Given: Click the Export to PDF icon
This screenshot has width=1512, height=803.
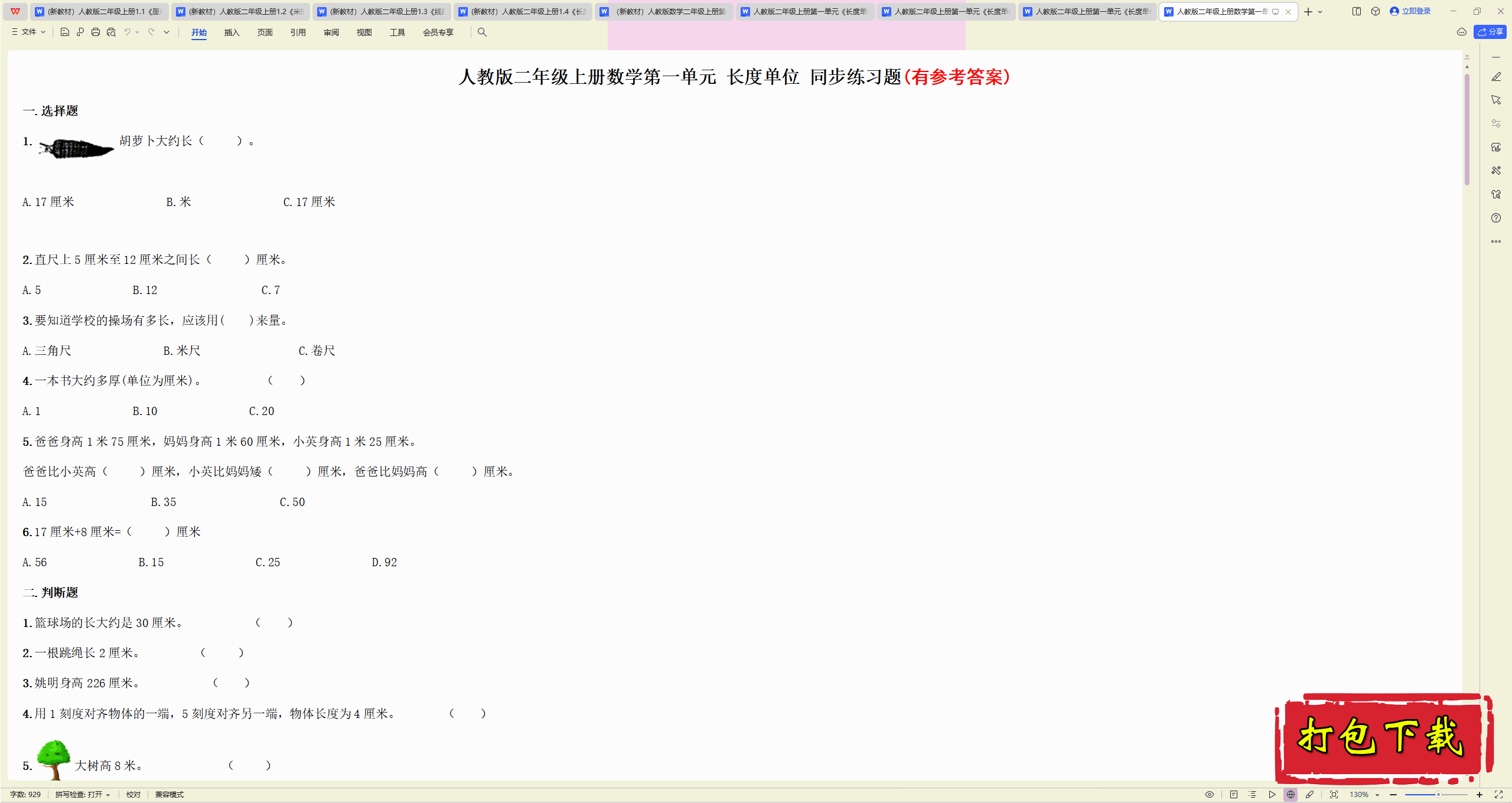Looking at the screenshot, I should point(80,32).
